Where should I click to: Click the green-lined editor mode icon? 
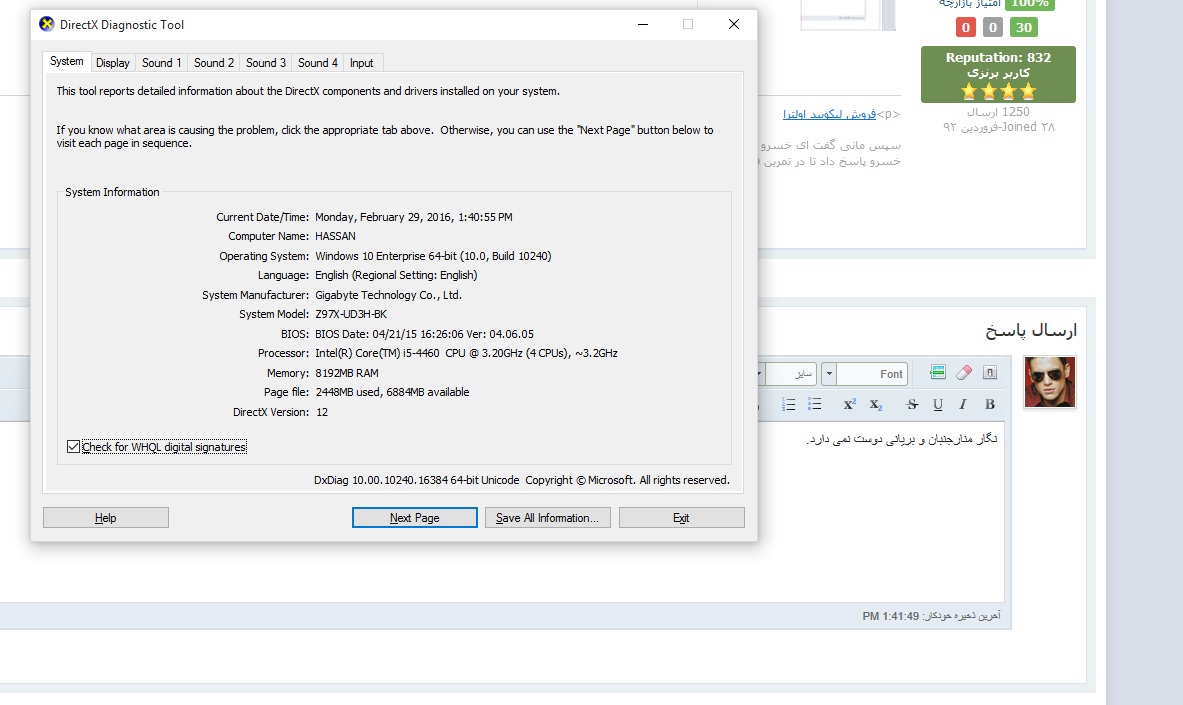pyautogui.click(x=937, y=373)
